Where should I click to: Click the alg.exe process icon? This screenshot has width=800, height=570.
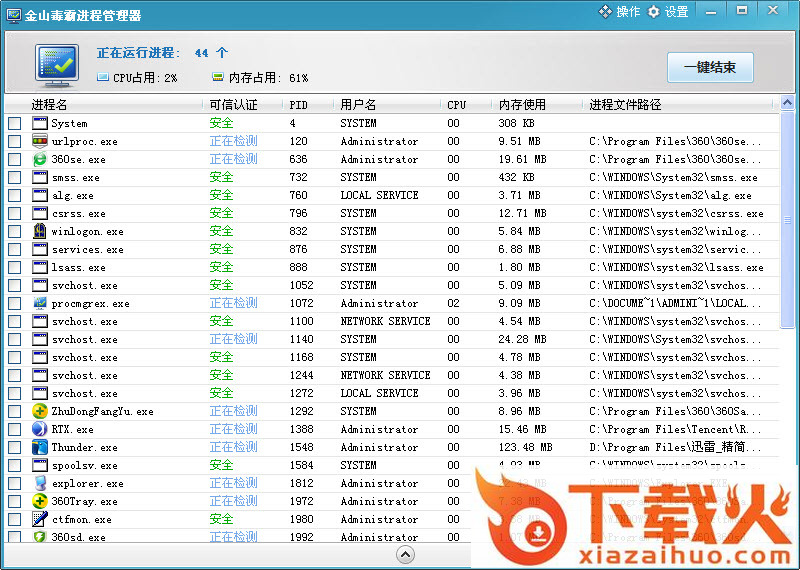coord(39,195)
